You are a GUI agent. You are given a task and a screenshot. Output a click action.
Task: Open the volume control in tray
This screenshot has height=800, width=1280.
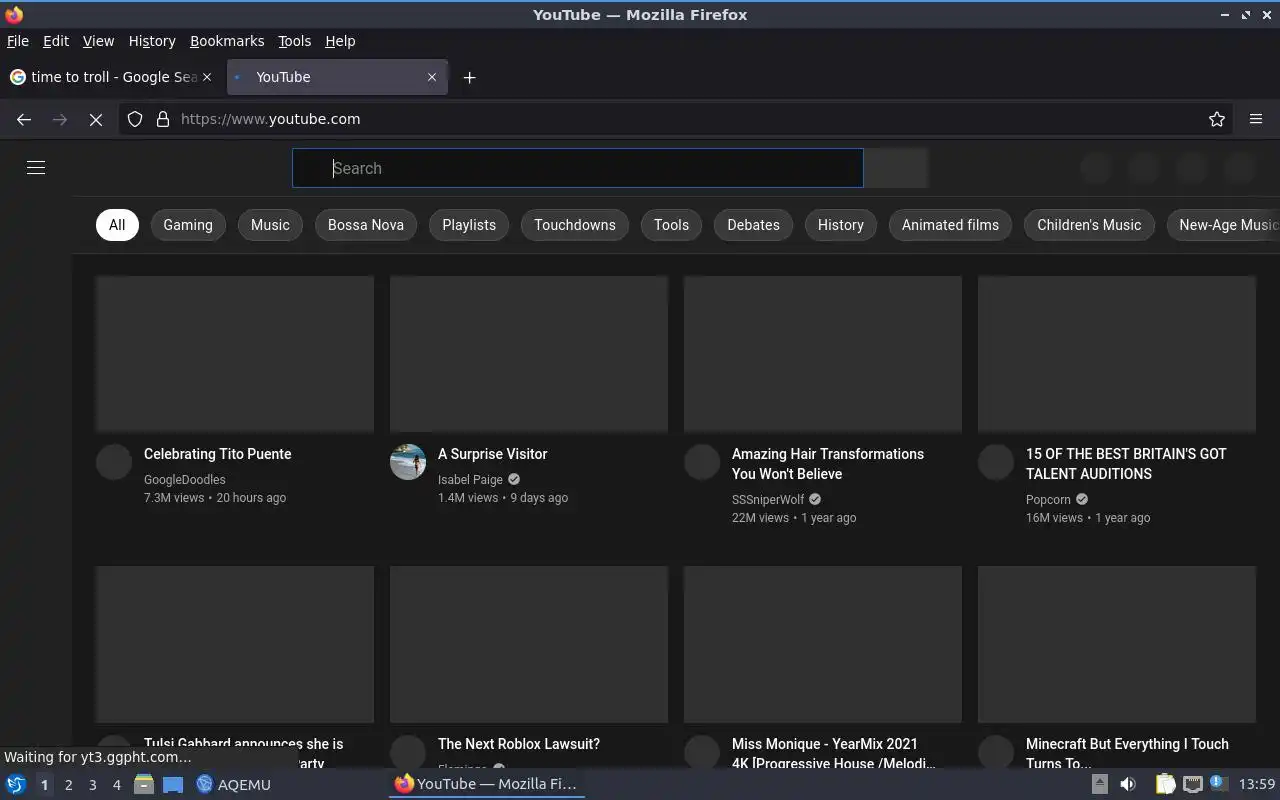point(1128,784)
